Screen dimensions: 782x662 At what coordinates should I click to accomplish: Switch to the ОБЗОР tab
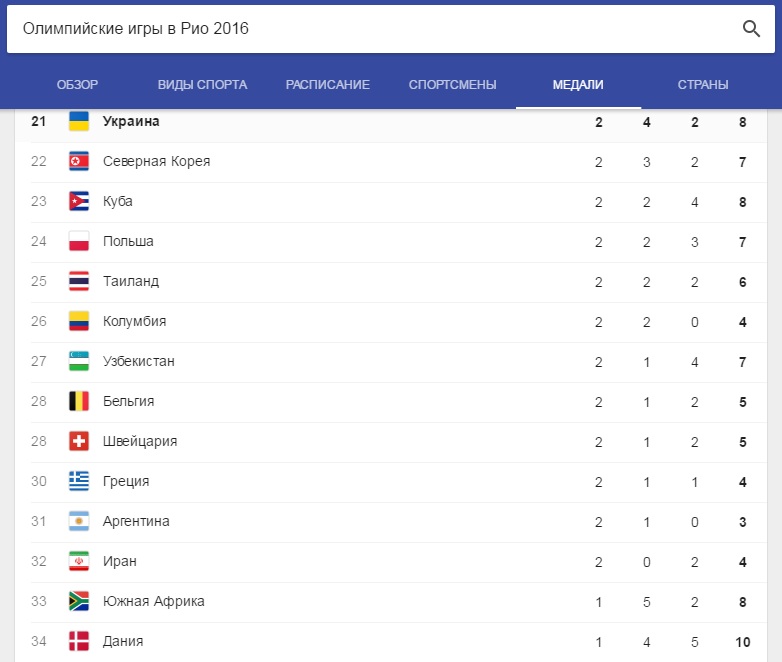77,85
